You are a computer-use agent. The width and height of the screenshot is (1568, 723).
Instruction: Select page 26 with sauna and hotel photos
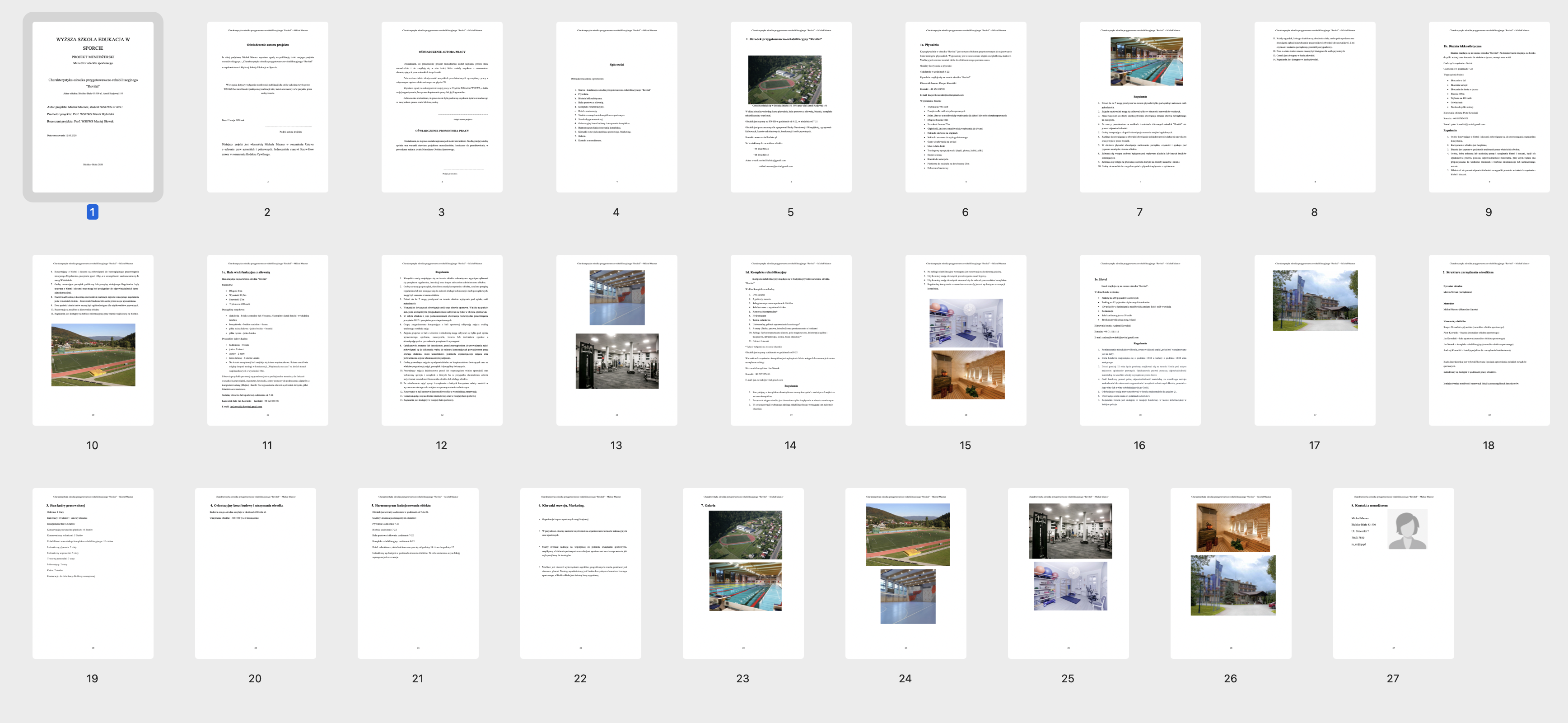pyautogui.click(x=1230, y=573)
